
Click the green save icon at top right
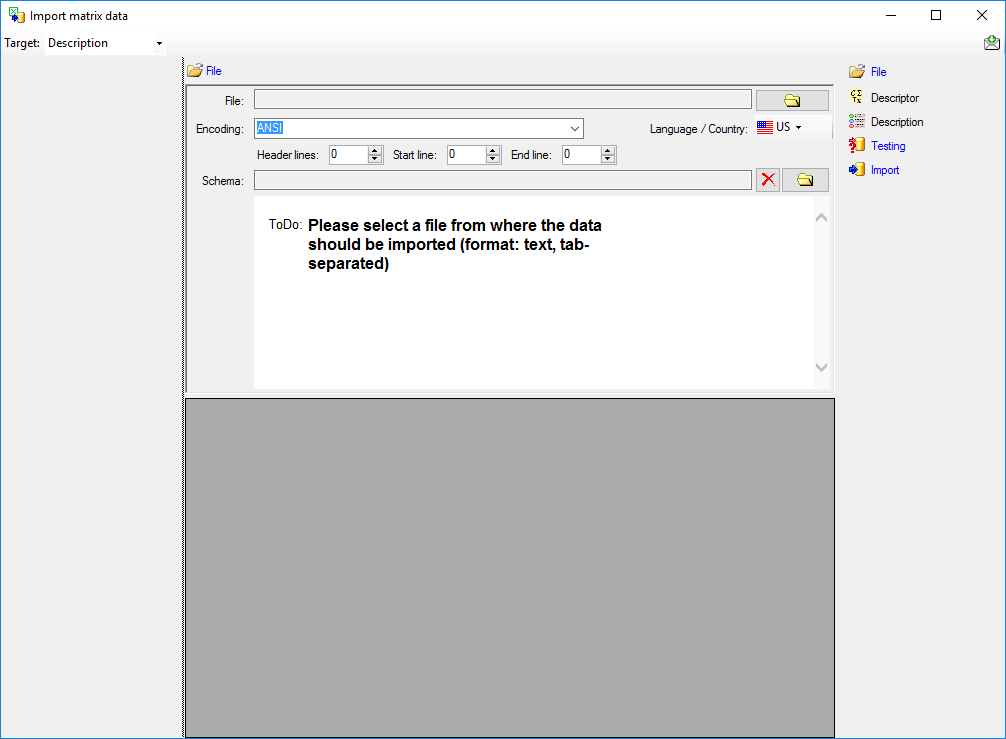click(x=991, y=42)
